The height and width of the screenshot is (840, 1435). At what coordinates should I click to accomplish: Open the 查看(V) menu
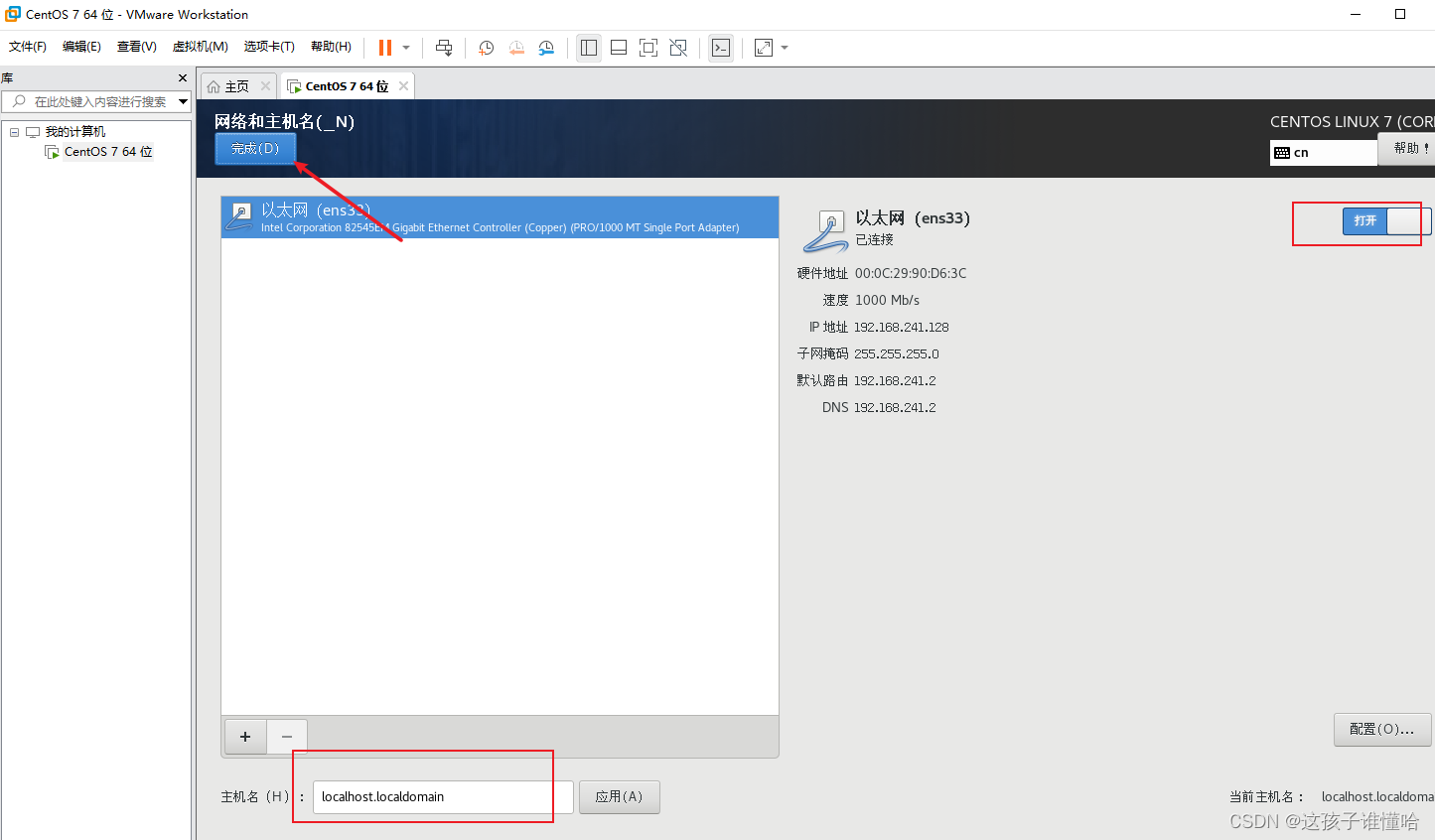click(x=137, y=47)
